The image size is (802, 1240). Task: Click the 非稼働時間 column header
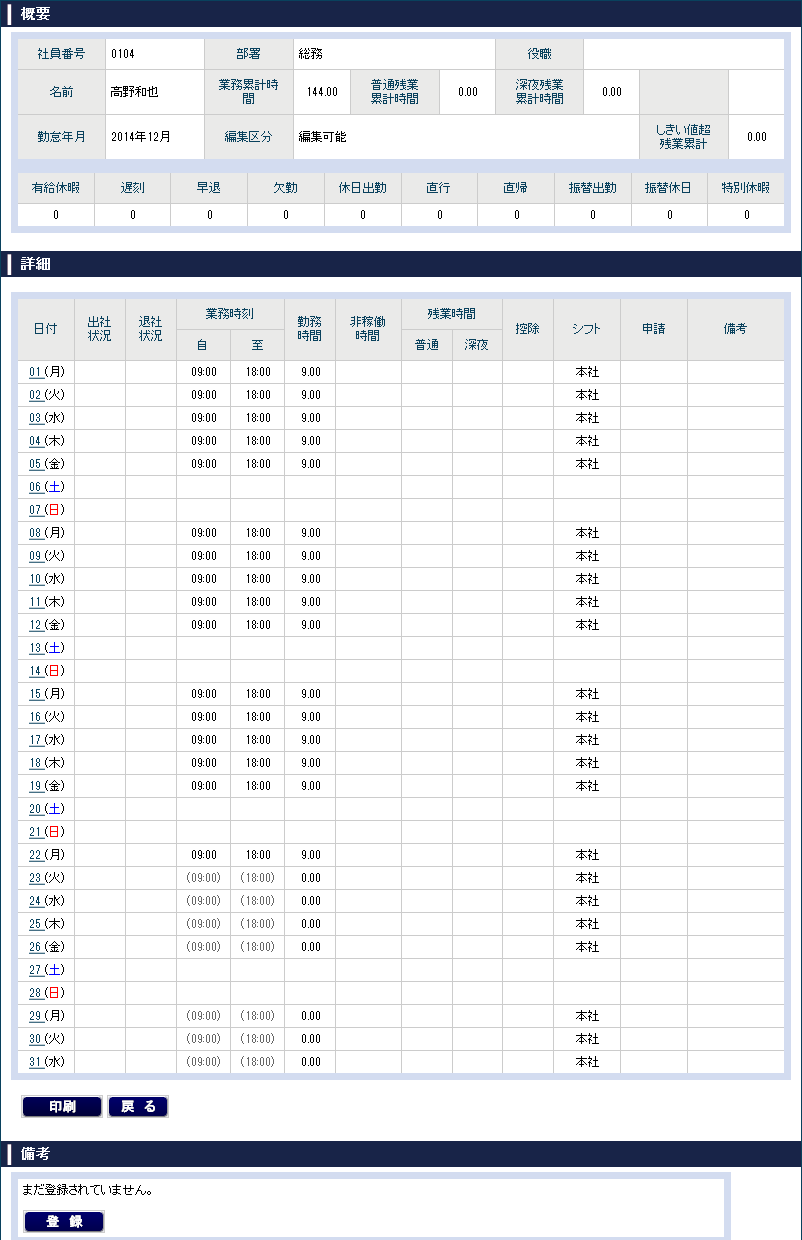[x=368, y=329]
